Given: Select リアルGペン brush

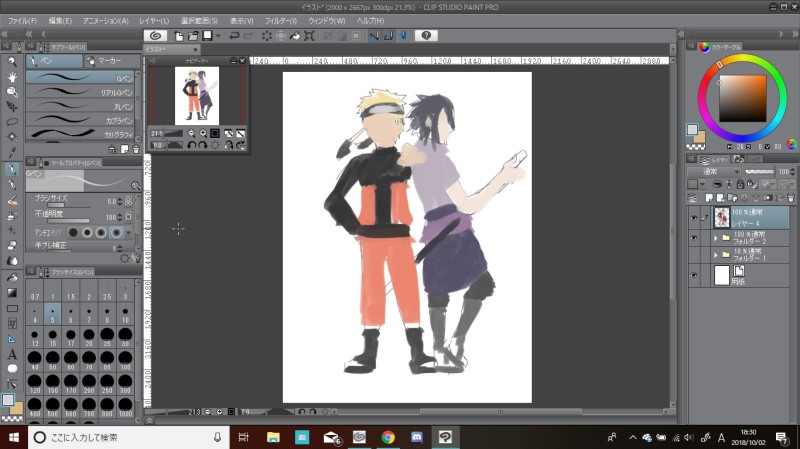Looking at the screenshot, I should pos(80,92).
